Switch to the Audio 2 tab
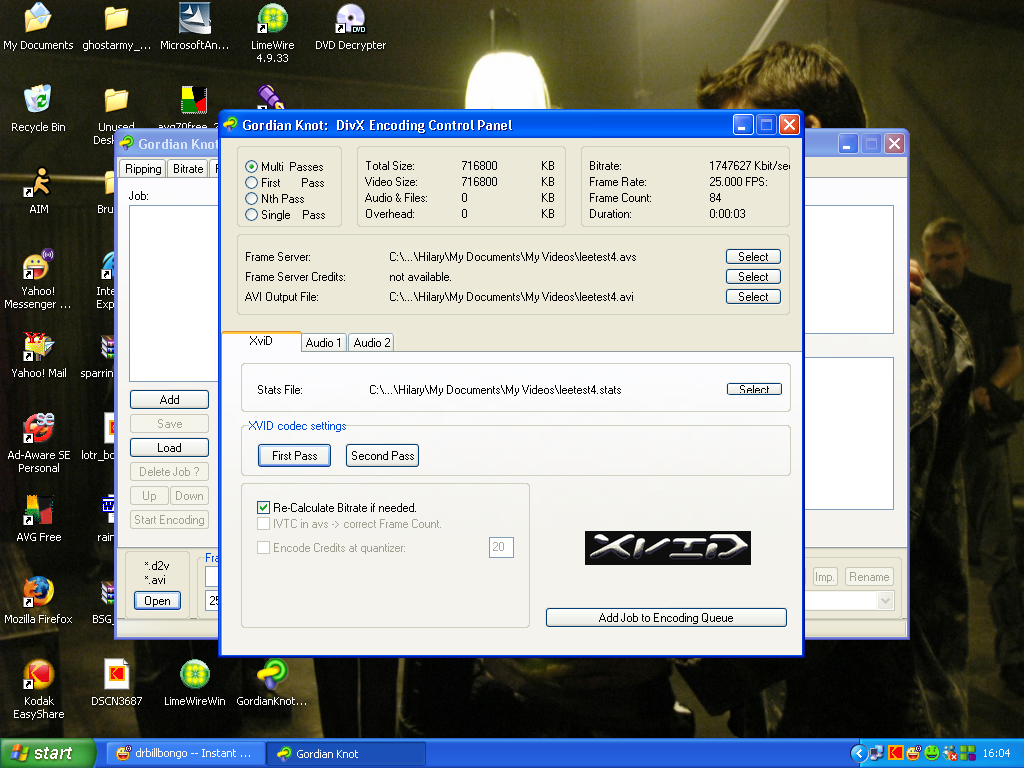The image size is (1024, 768). pyautogui.click(x=371, y=343)
